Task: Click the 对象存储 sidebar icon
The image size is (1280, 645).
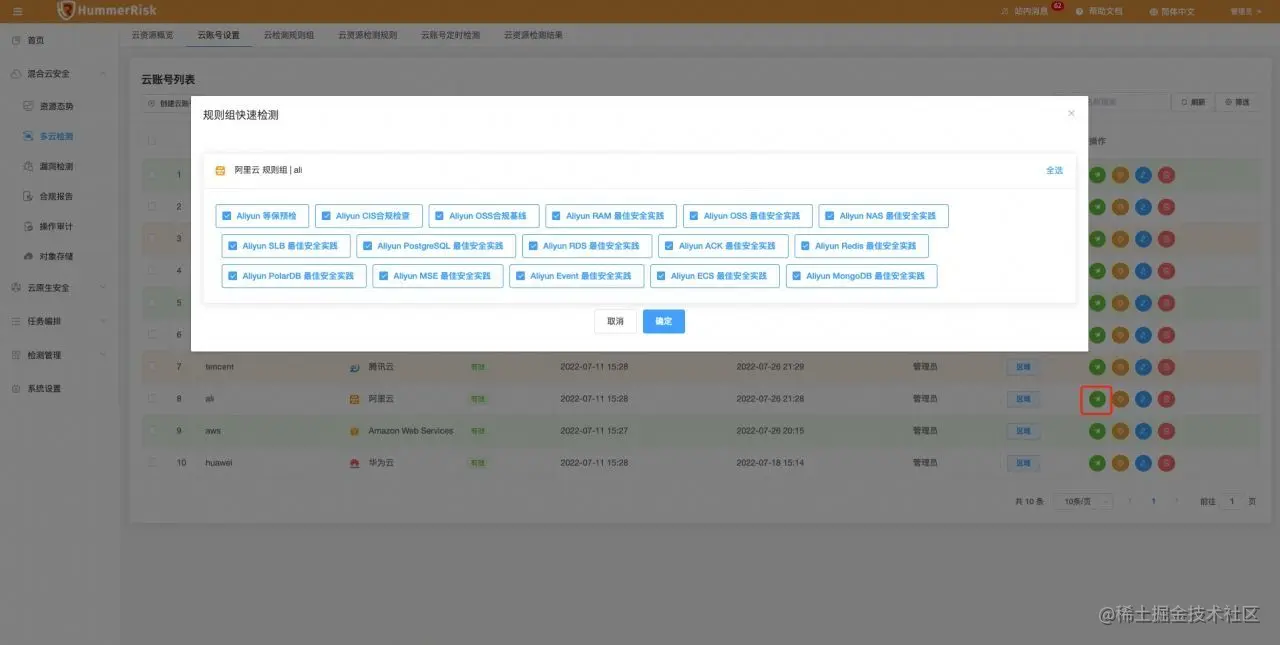Action: click(x=29, y=256)
